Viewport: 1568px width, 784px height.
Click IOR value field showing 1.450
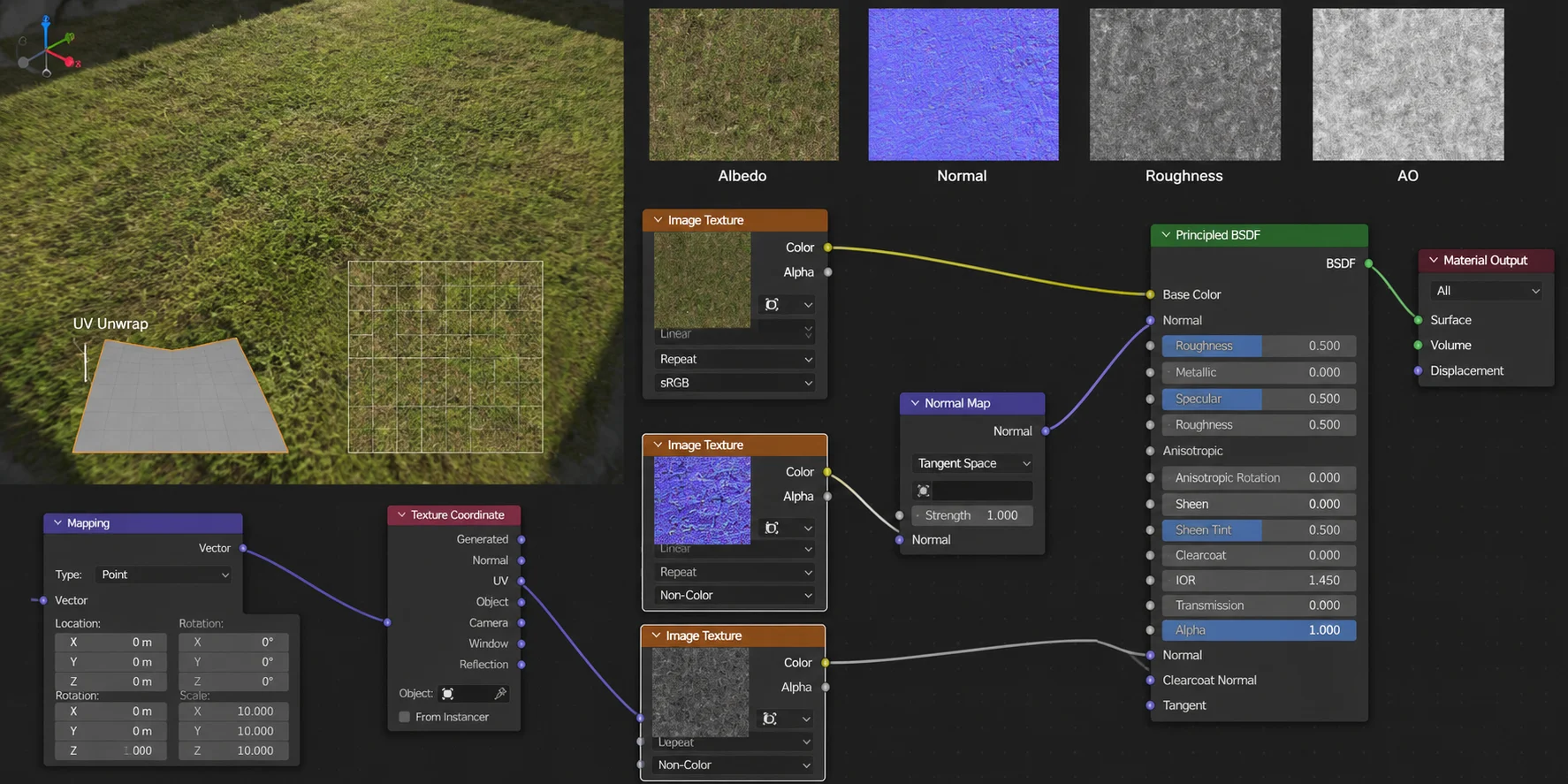point(1260,580)
